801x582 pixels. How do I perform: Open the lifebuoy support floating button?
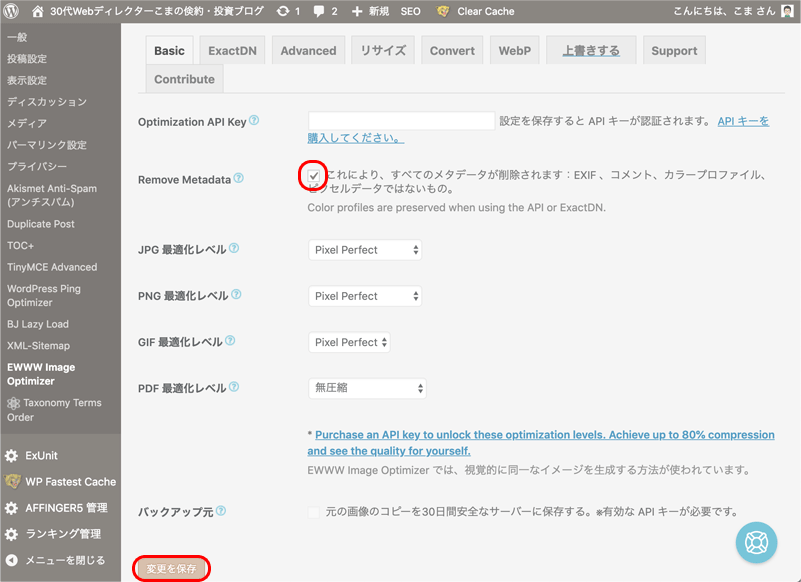756,543
